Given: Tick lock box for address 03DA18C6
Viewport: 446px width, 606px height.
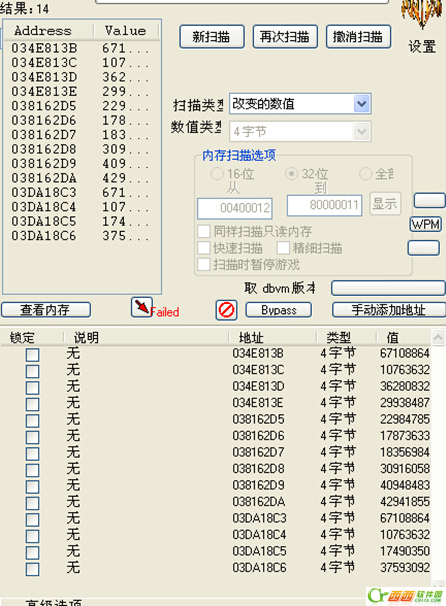Looking at the screenshot, I should [32, 569].
